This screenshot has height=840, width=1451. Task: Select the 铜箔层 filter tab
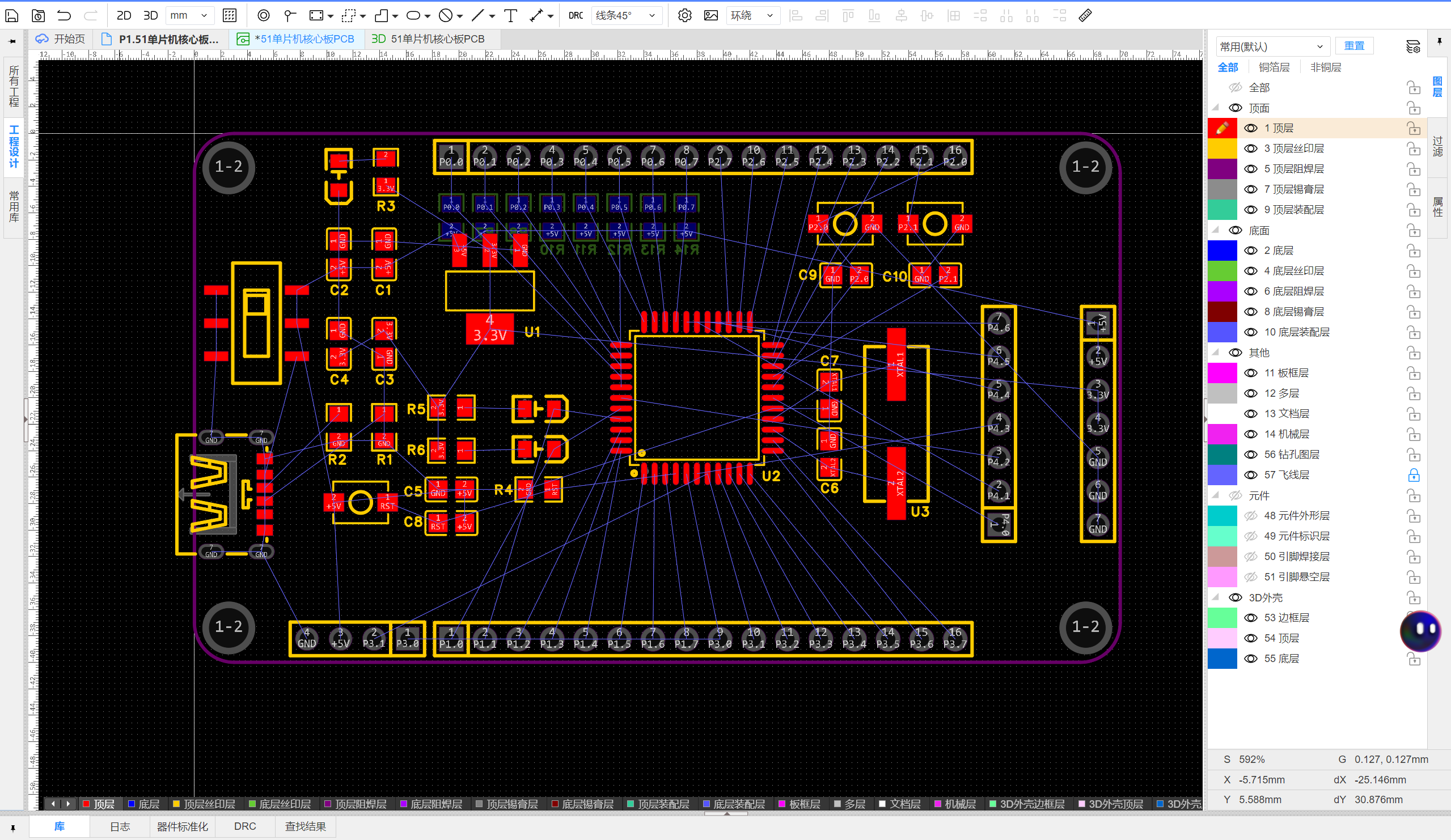click(x=1274, y=67)
